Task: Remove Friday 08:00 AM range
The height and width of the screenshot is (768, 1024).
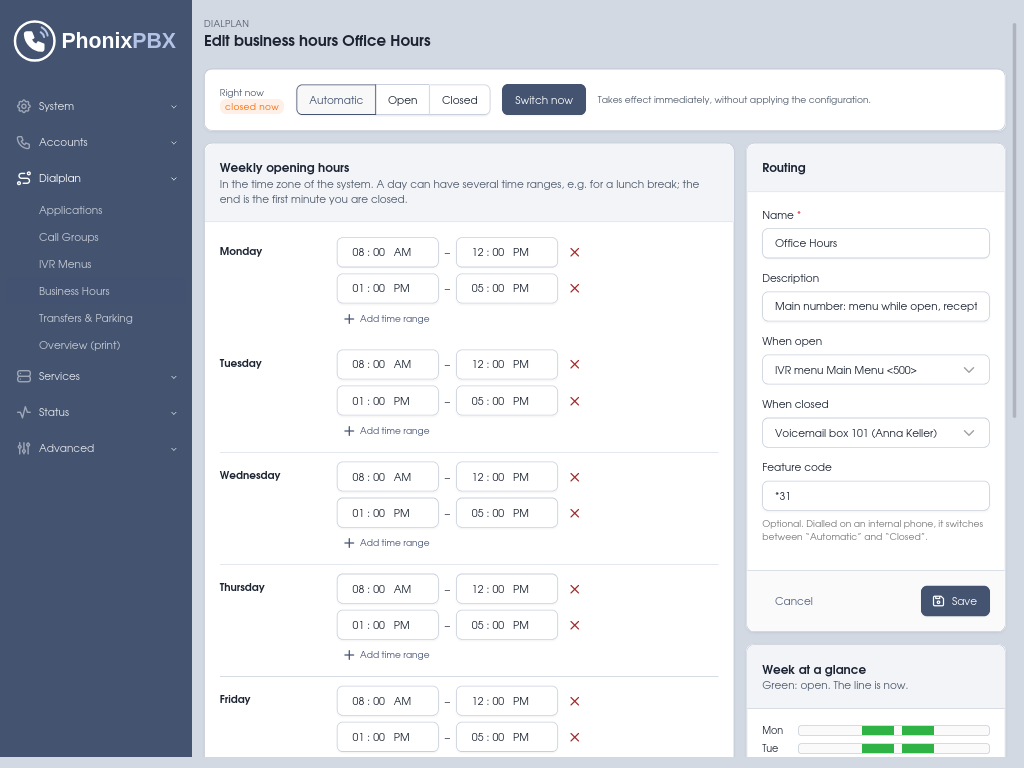Action: pyautogui.click(x=575, y=701)
